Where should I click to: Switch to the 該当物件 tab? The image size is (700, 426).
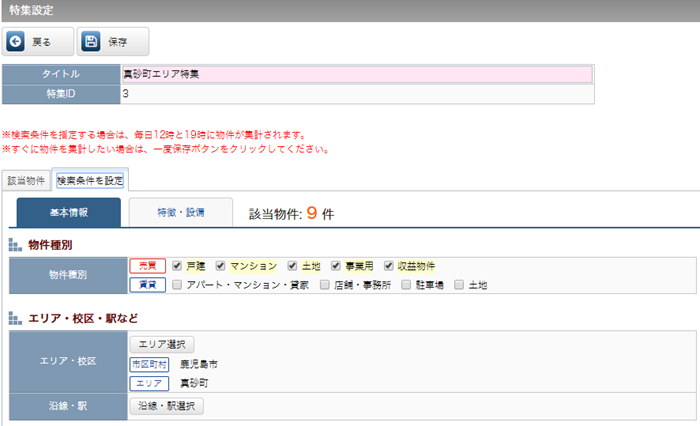pyautogui.click(x=26, y=180)
